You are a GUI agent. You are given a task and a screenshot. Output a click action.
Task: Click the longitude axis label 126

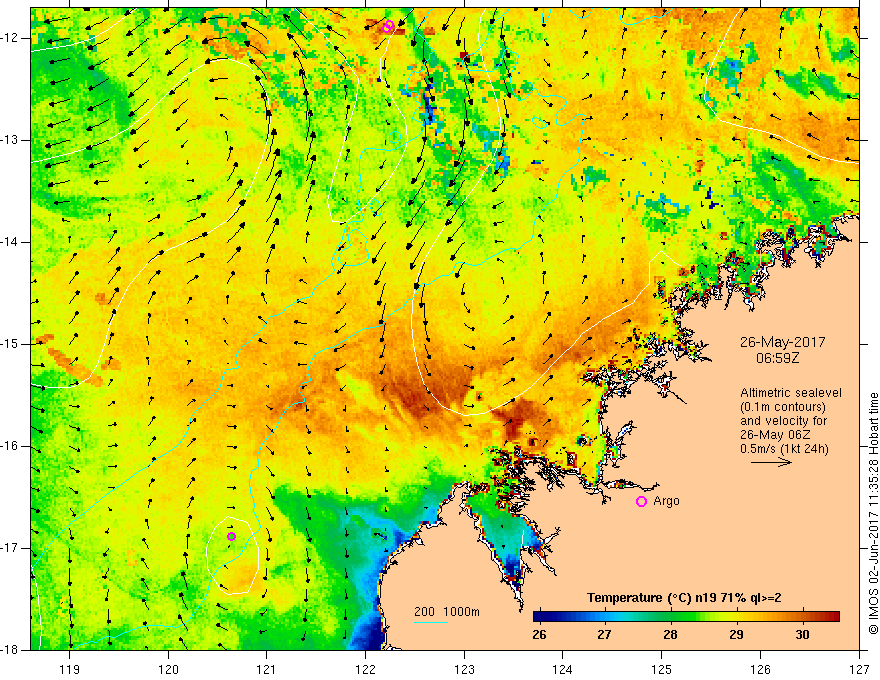760,669
